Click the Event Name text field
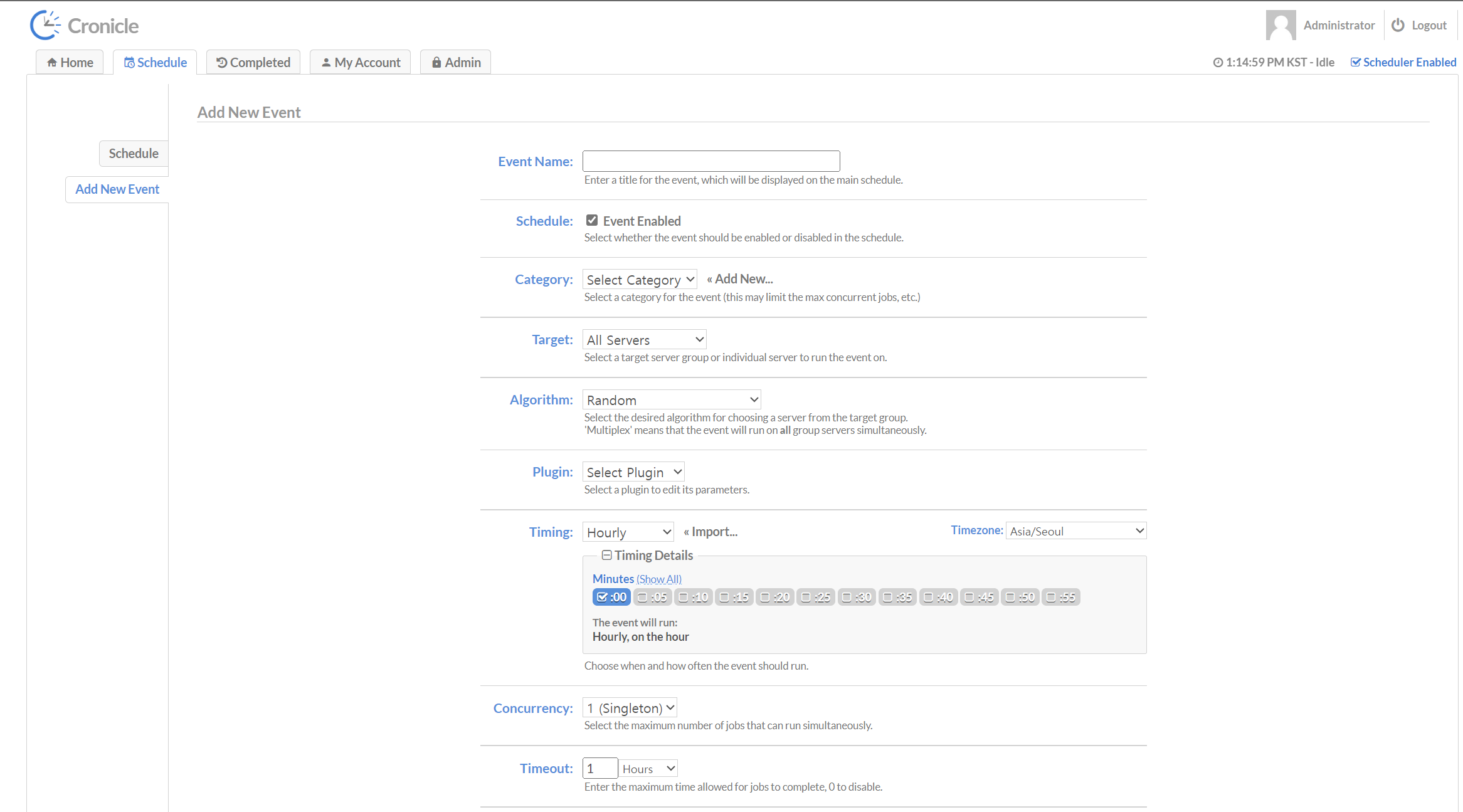The height and width of the screenshot is (812, 1463). point(710,161)
